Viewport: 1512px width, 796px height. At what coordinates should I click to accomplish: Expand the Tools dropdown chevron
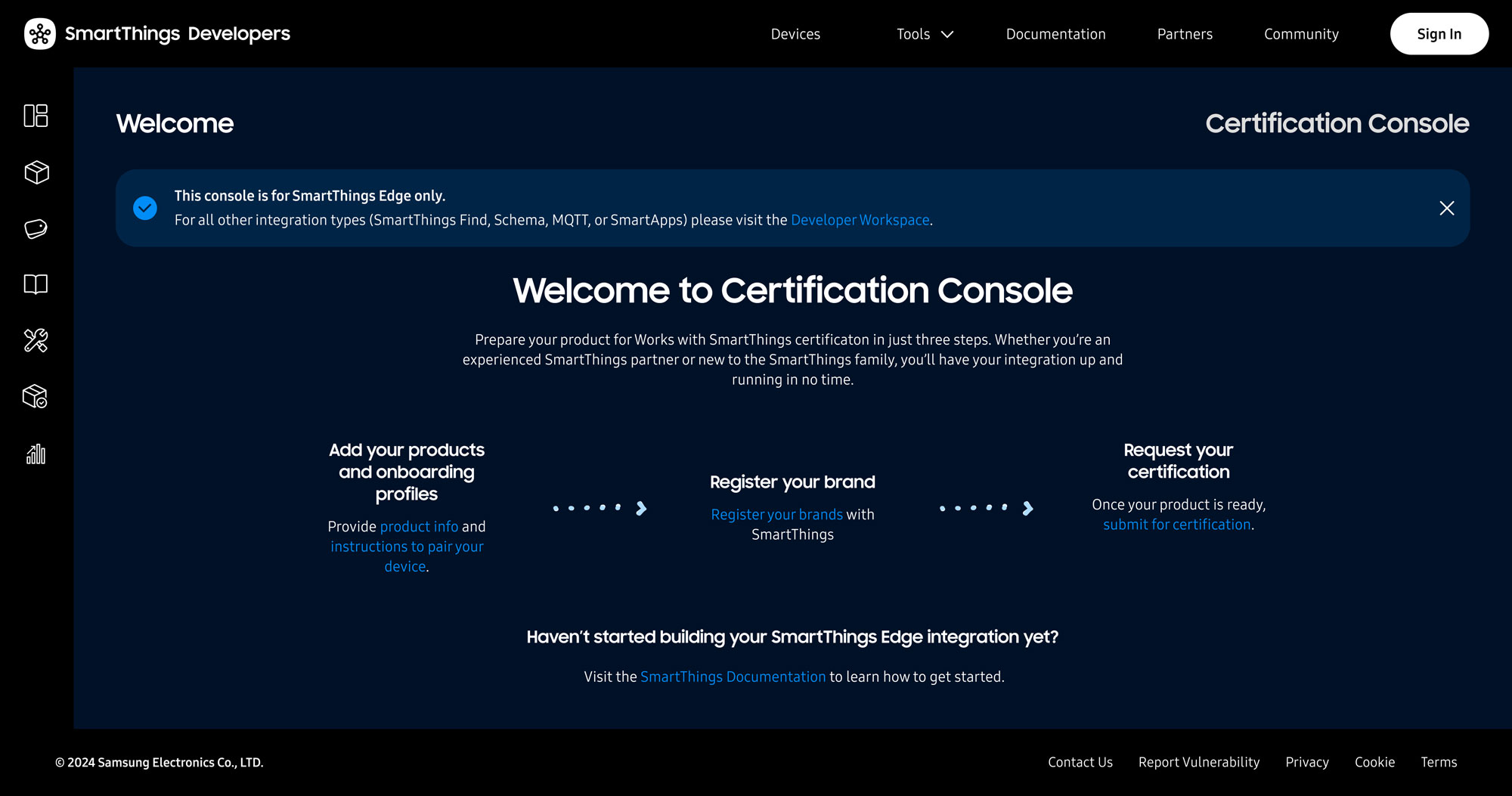click(947, 34)
